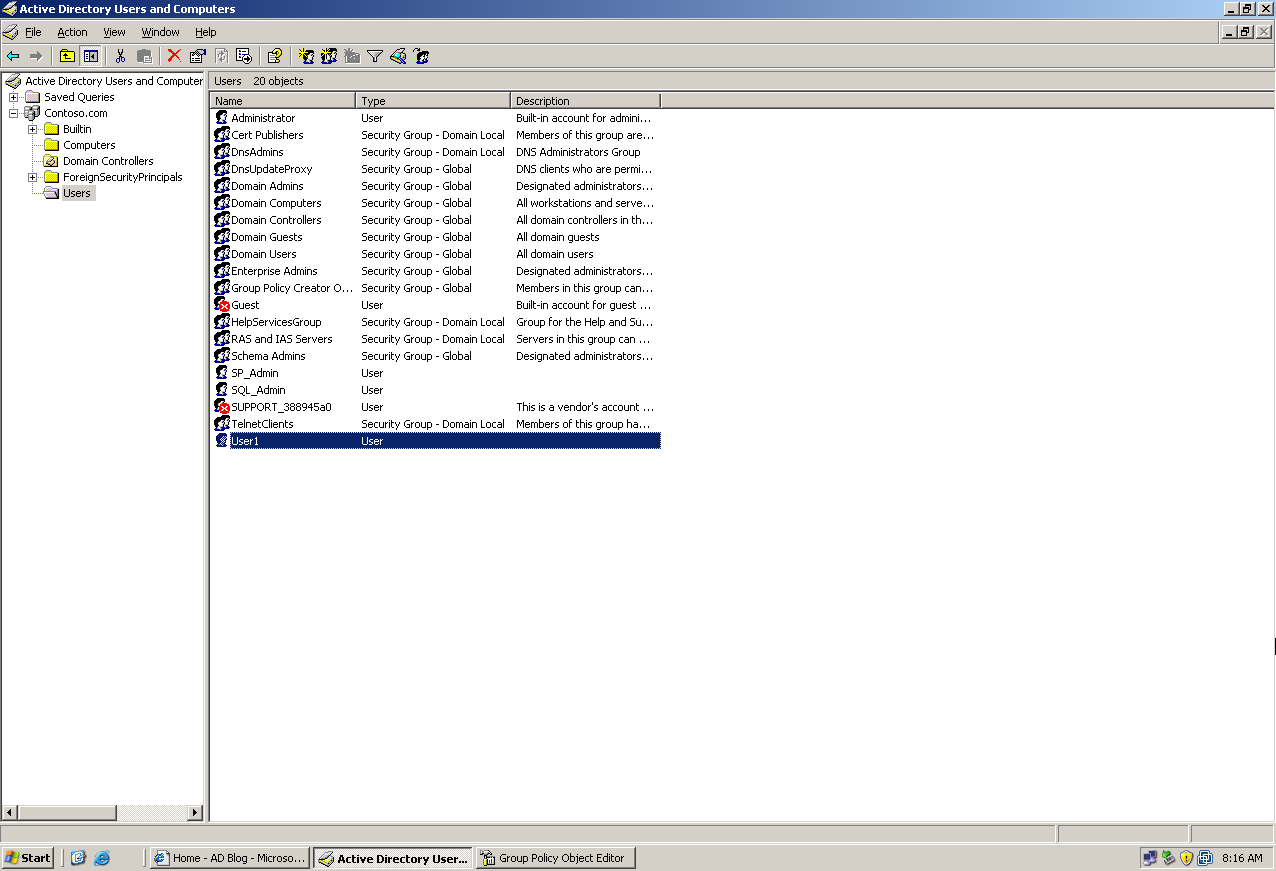Click the Cut scissors toolbar icon
This screenshot has width=1276, height=871.
pos(120,56)
